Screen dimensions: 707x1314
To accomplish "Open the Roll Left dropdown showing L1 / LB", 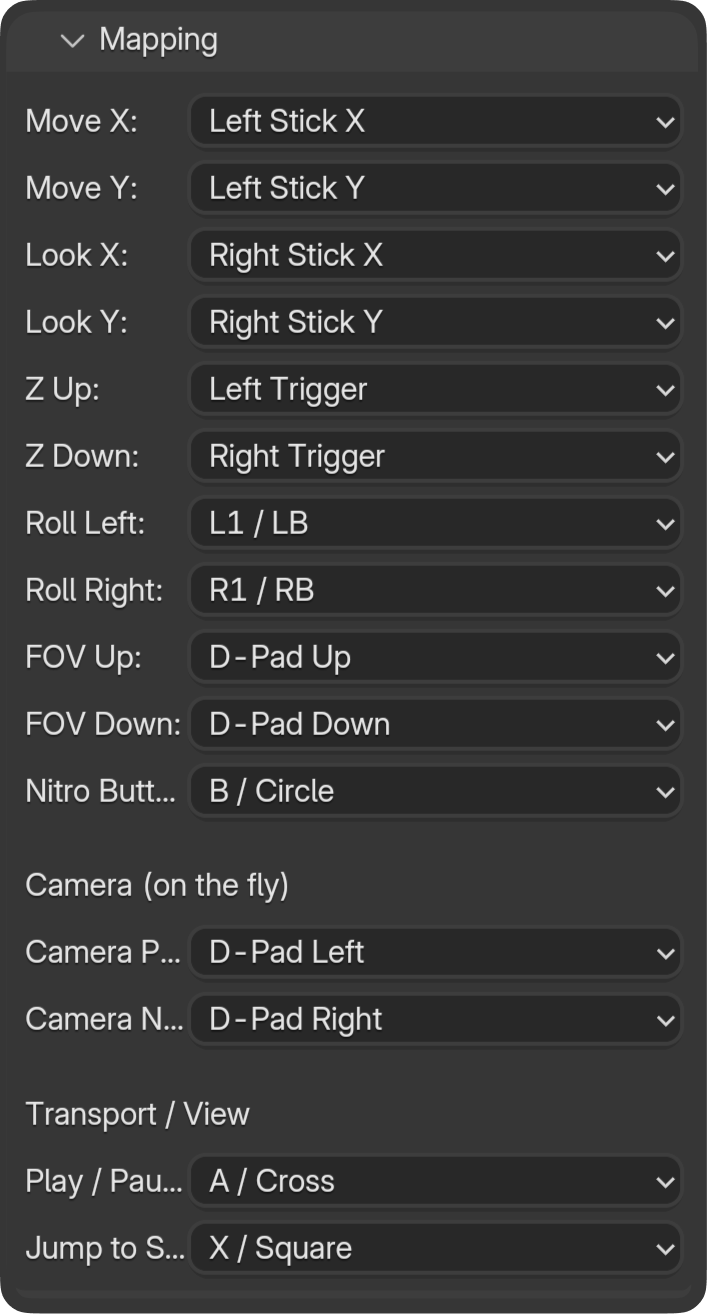I will 435,523.
